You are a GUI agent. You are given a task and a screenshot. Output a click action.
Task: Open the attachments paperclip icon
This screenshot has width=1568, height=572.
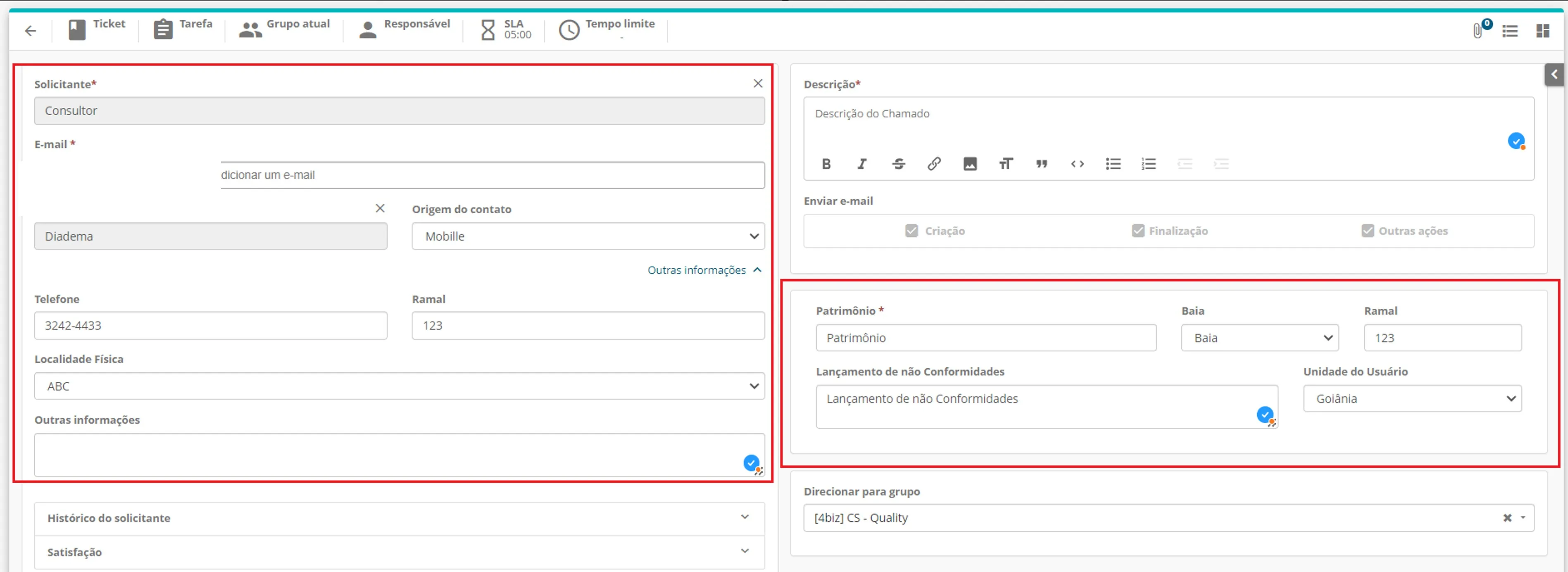[x=1477, y=31]
